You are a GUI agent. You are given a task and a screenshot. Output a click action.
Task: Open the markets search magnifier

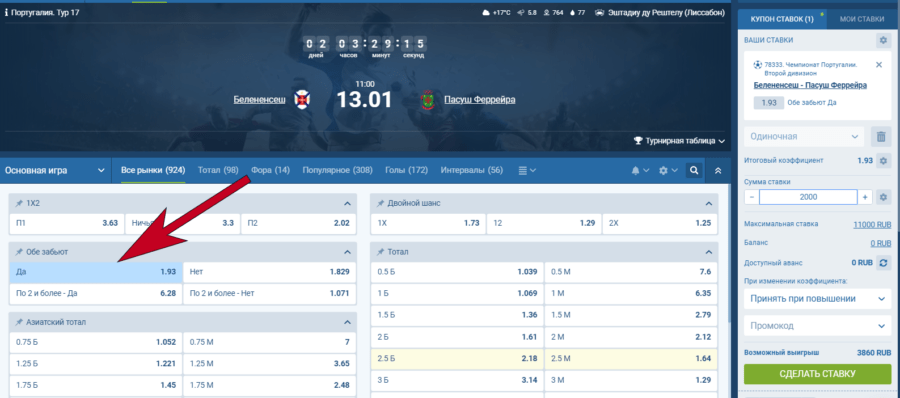(694, 171)
